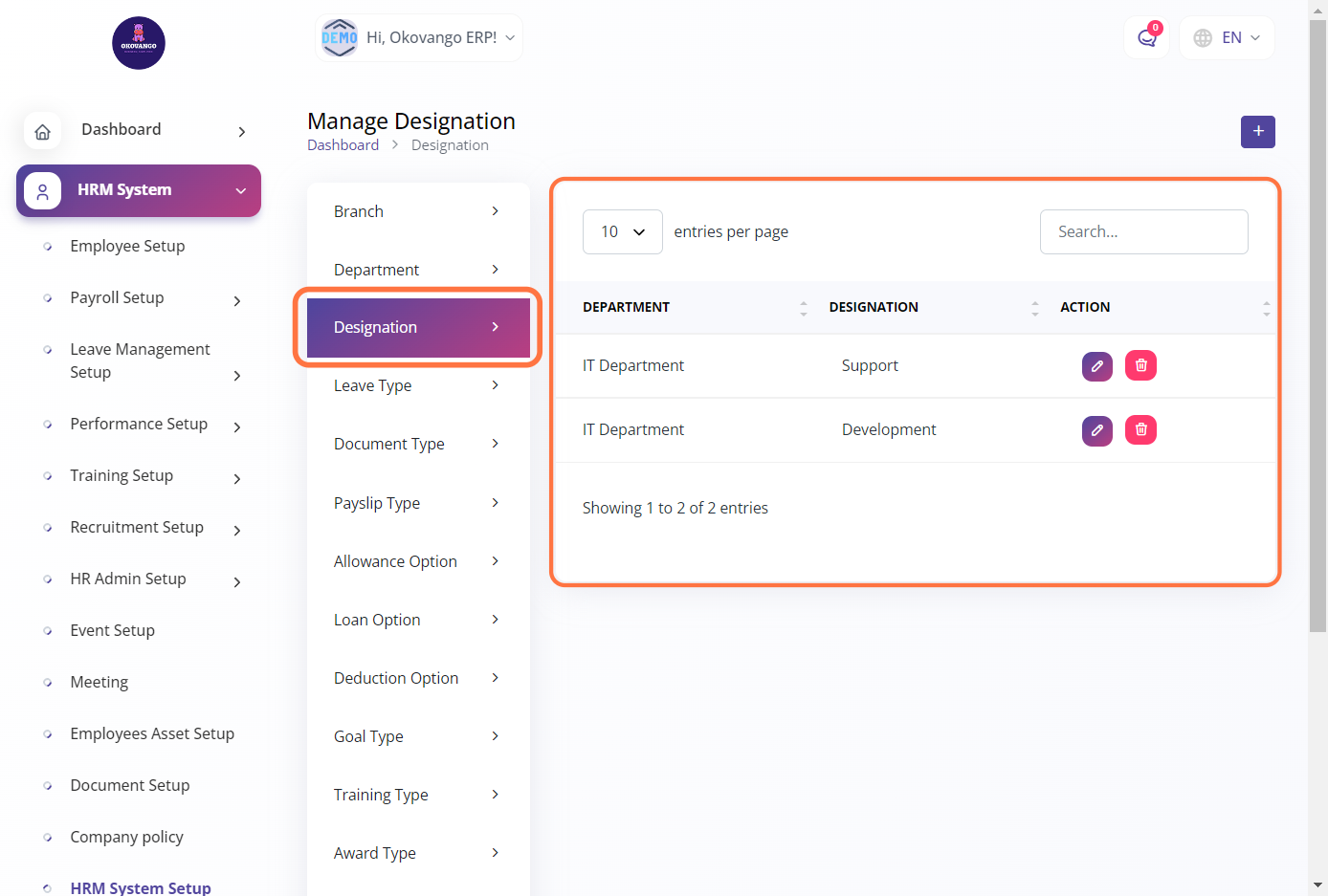This screenshot has height=896, width=1328.
Task: Select Leave Type in setup menu
Action: pyautogui.click(x=417, y=385)
